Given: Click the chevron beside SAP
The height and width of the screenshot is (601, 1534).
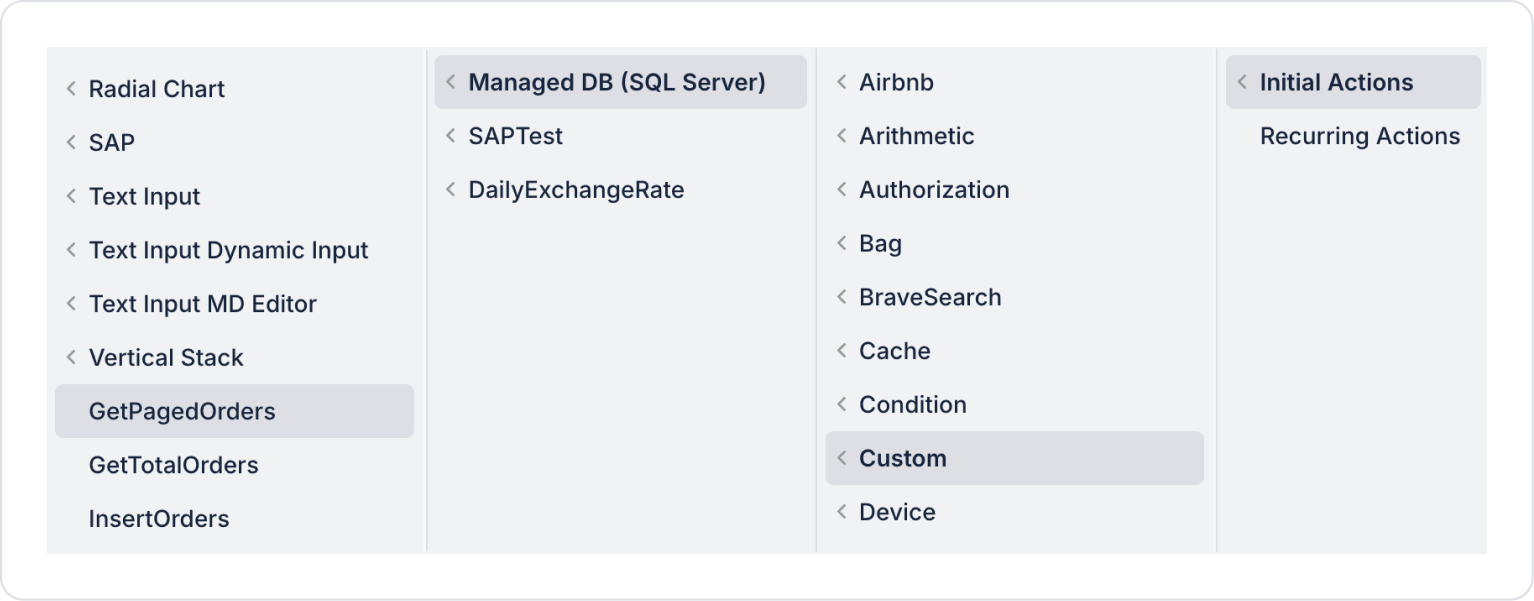Looking at the screenshot, I should (71, 143).
